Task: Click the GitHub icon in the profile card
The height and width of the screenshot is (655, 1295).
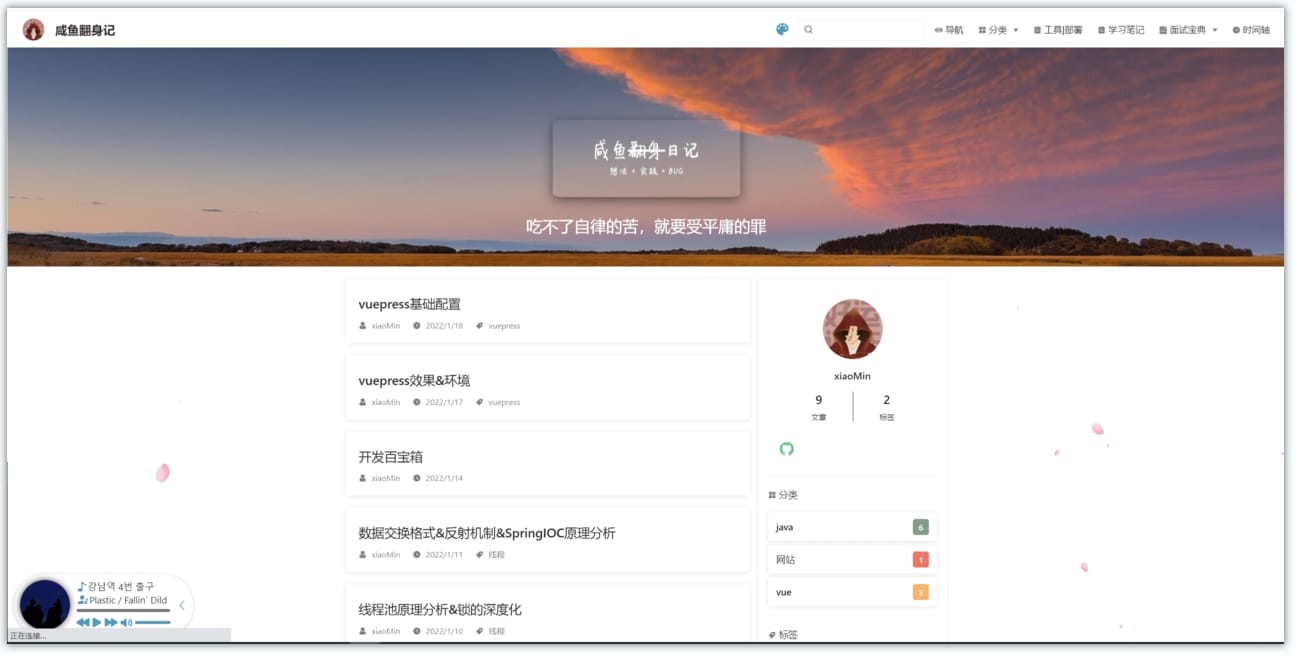Action: [786, 449]
